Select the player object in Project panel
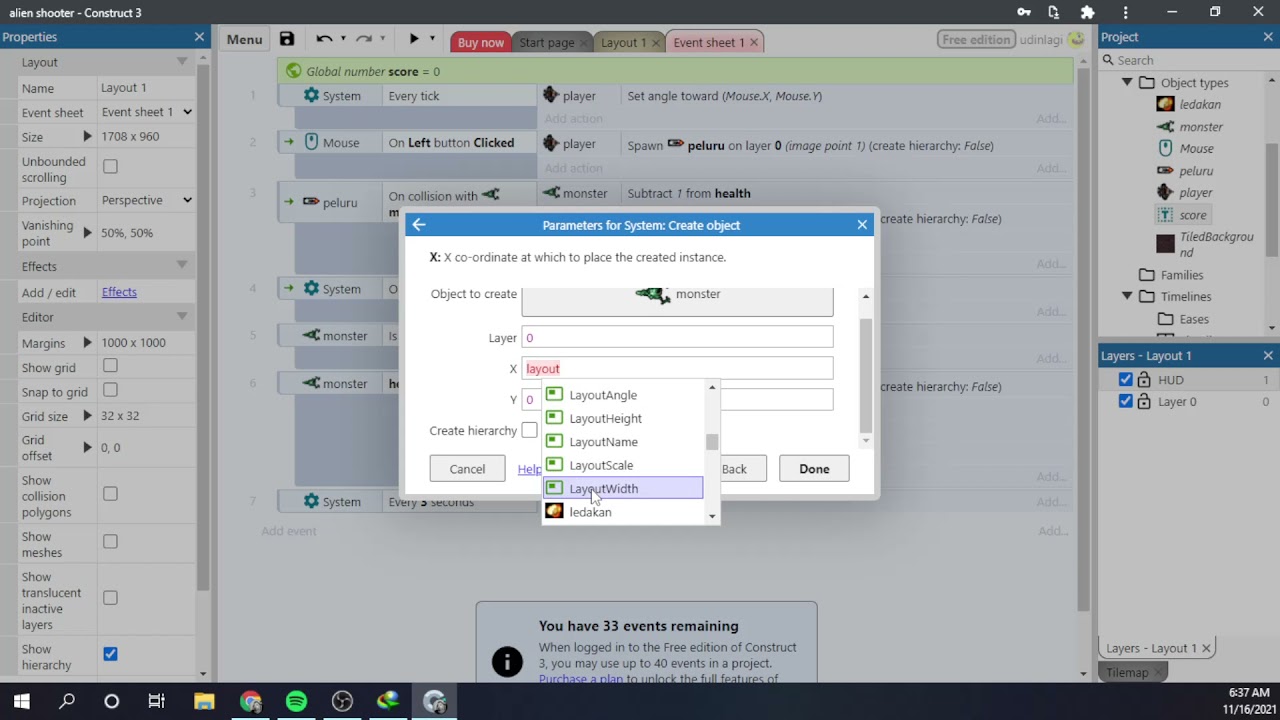This screenshot has width=1280, height=720. pos(1195,193)
